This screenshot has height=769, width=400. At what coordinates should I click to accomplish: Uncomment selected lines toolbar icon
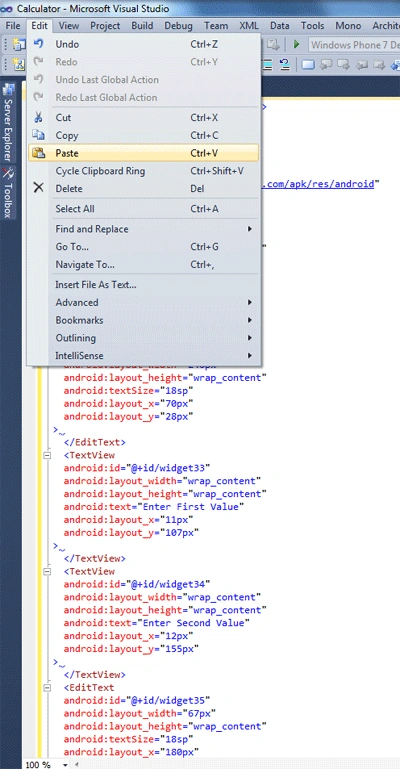(x=285, y=64)
